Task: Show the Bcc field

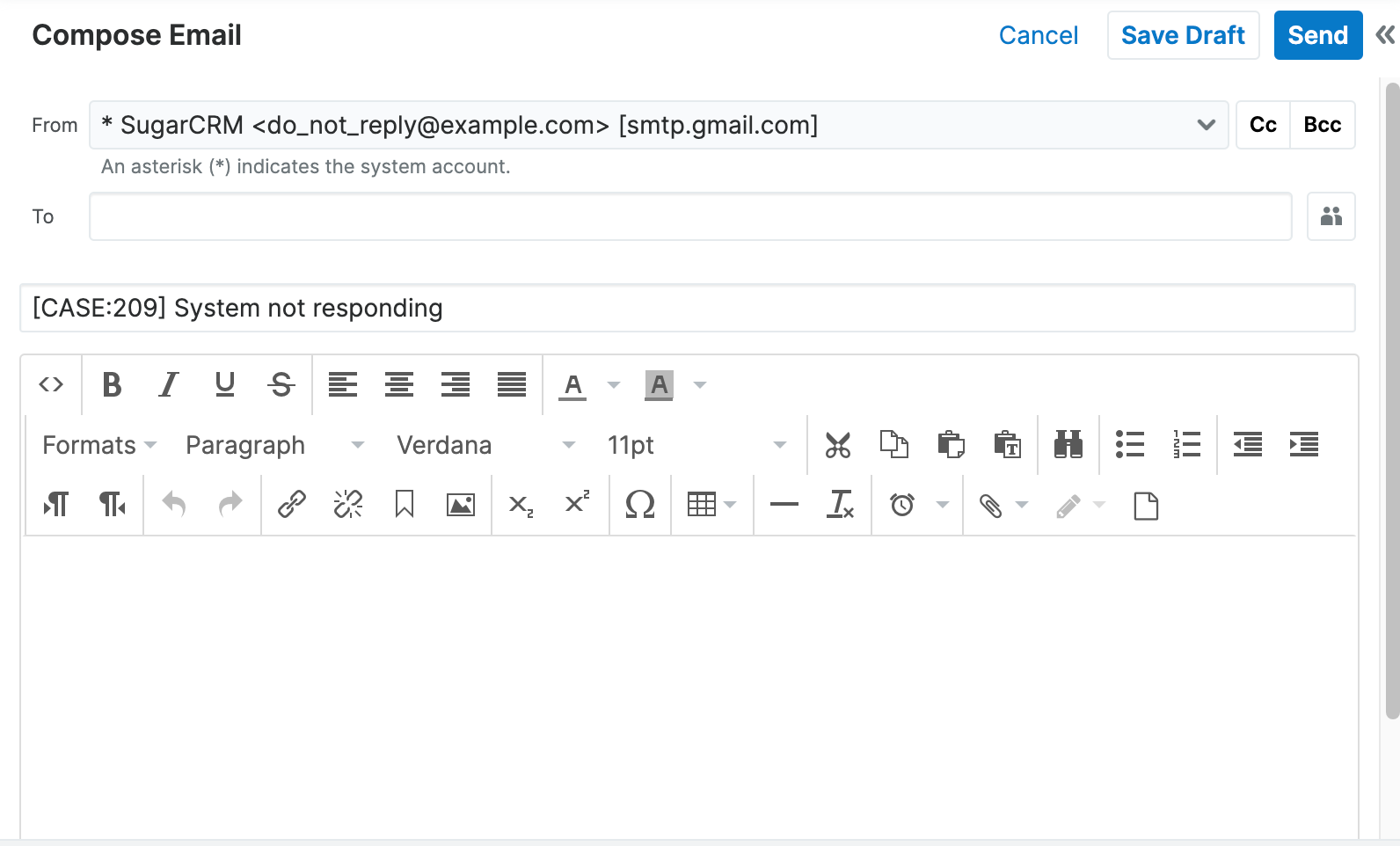Action: click(1323, 125)
